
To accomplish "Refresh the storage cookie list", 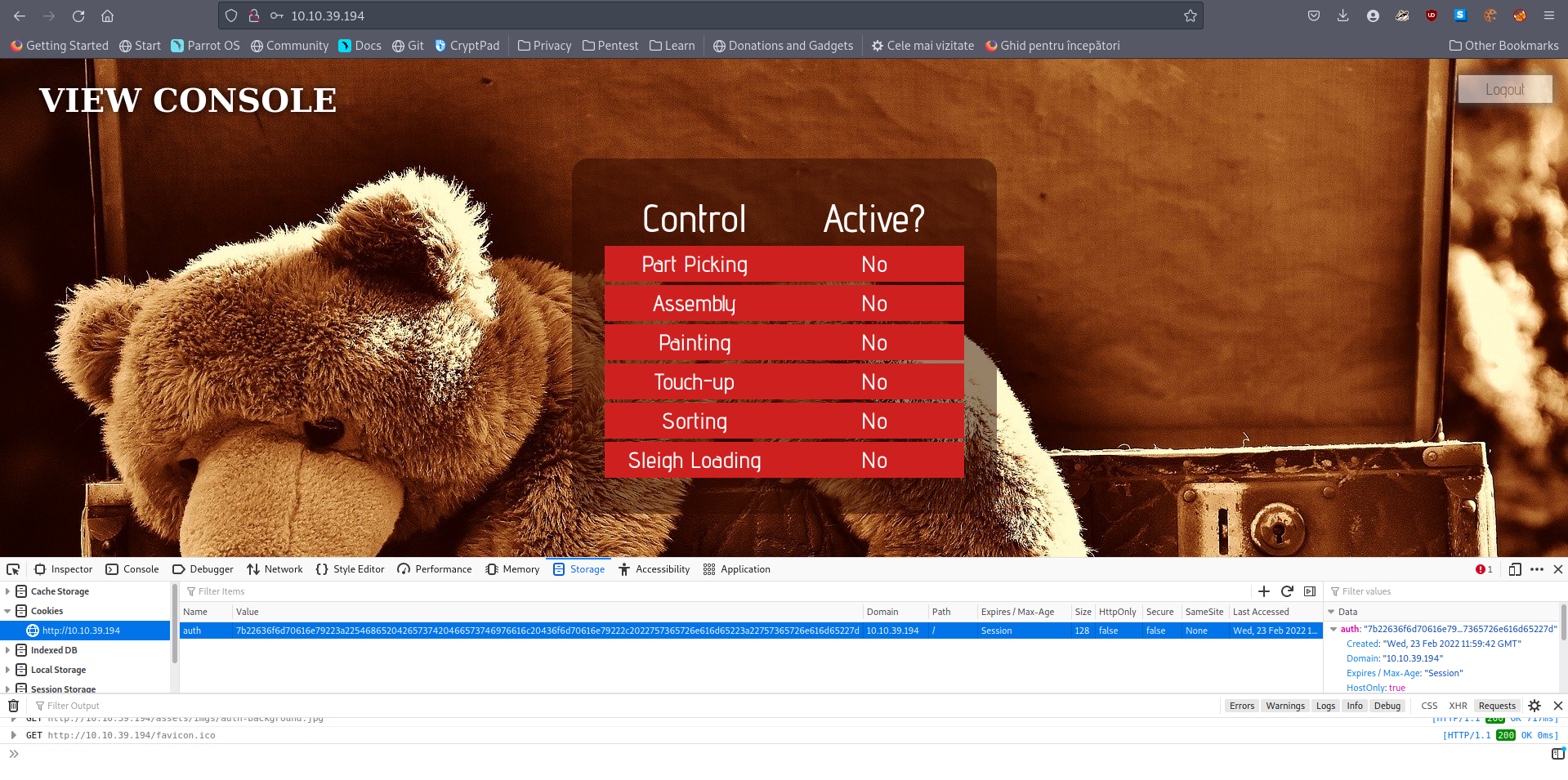I will tap(1287, 591).
